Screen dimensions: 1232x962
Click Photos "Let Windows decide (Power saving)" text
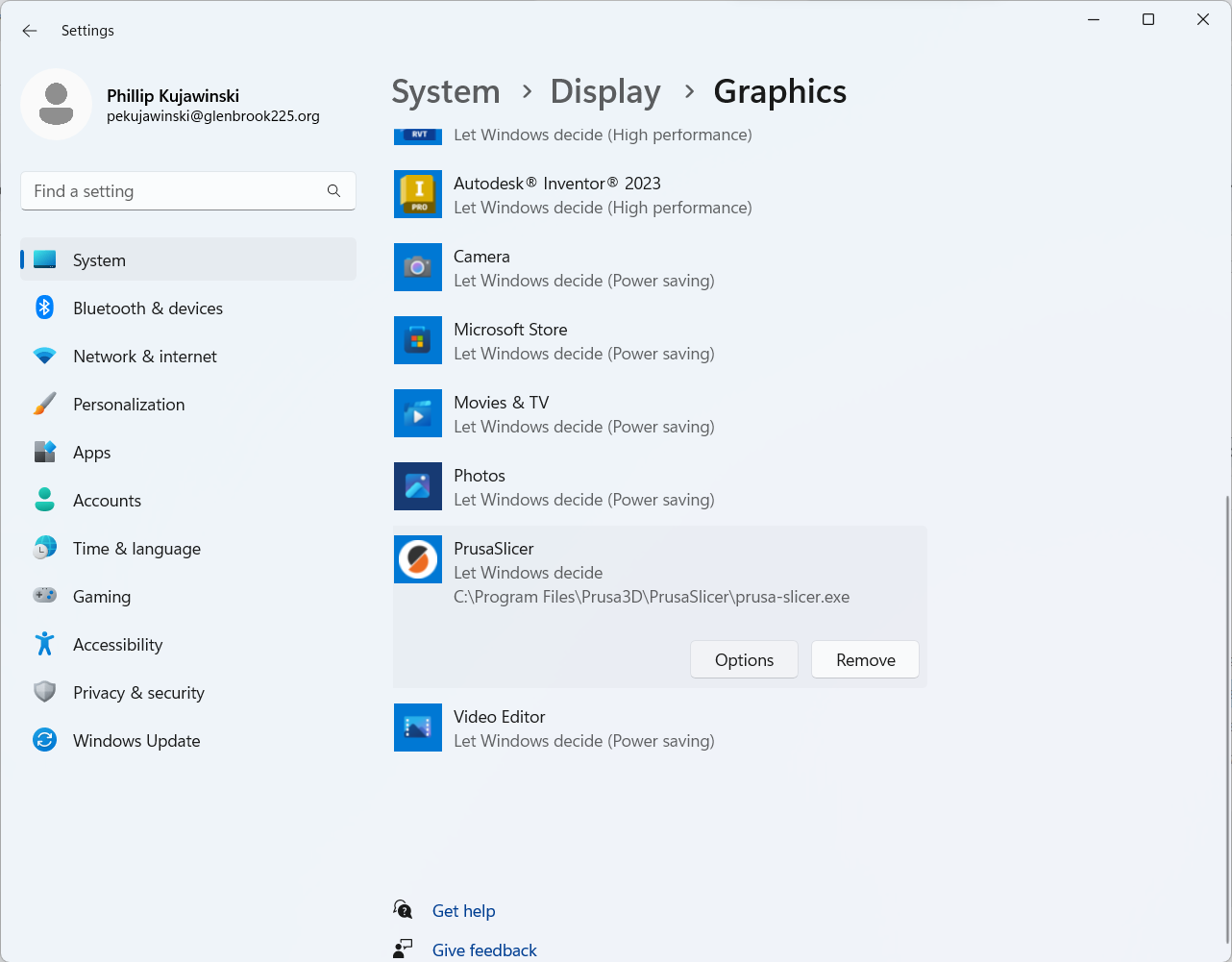point(584,500)
